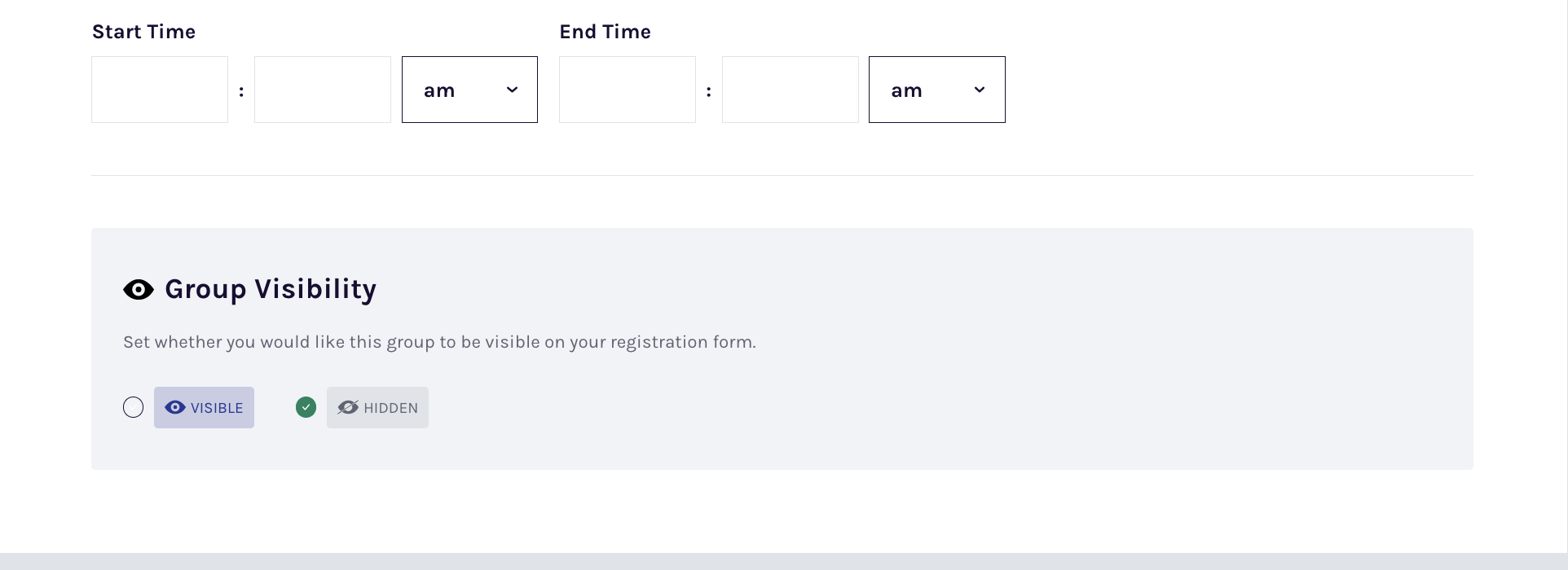Screen dimensions: 1568x570
Task: Click the End Time dropdown chevron arrow
Action: point(980,90)
